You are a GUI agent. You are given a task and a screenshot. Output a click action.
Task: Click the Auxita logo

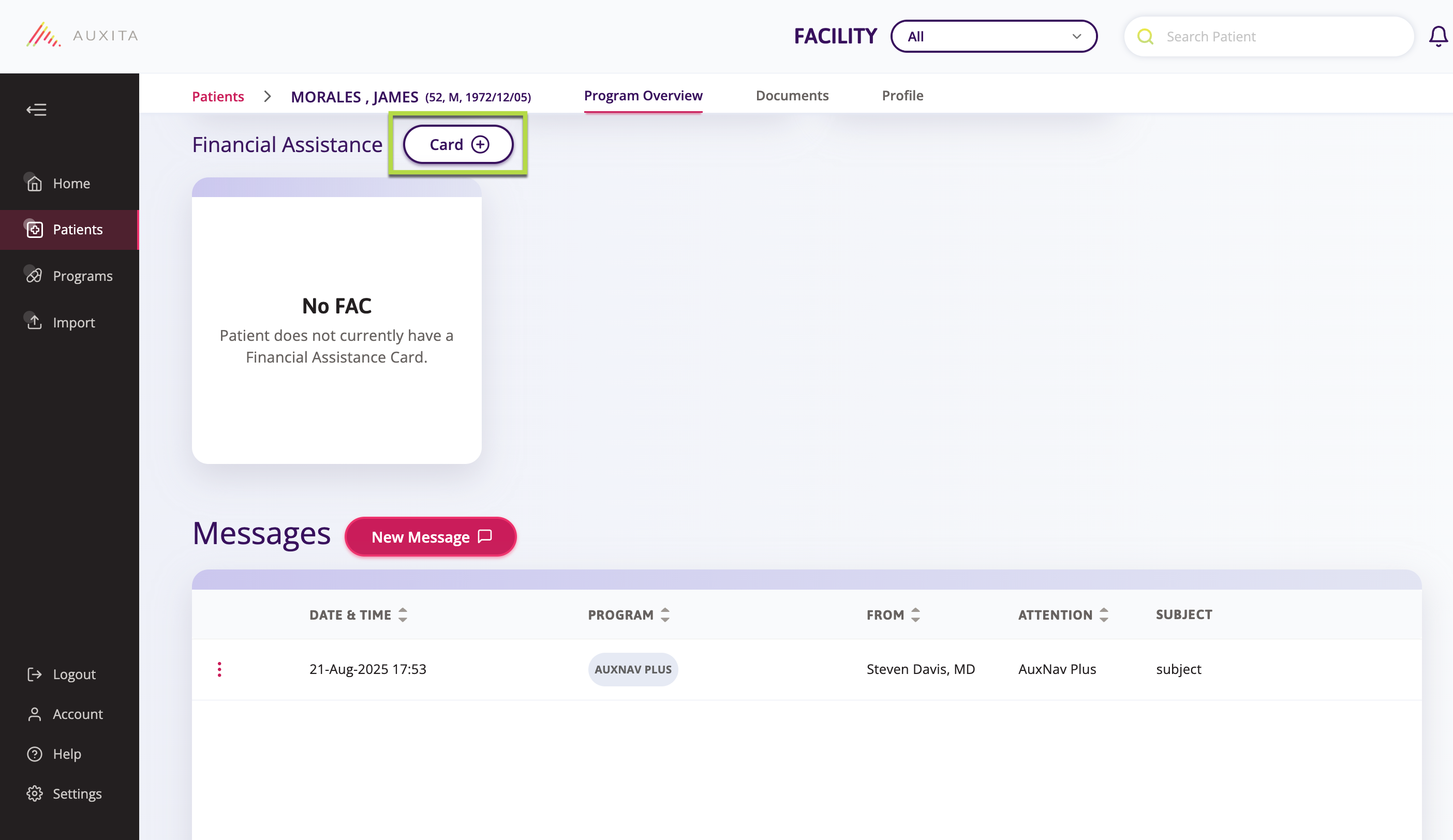(x=82, y=36)
